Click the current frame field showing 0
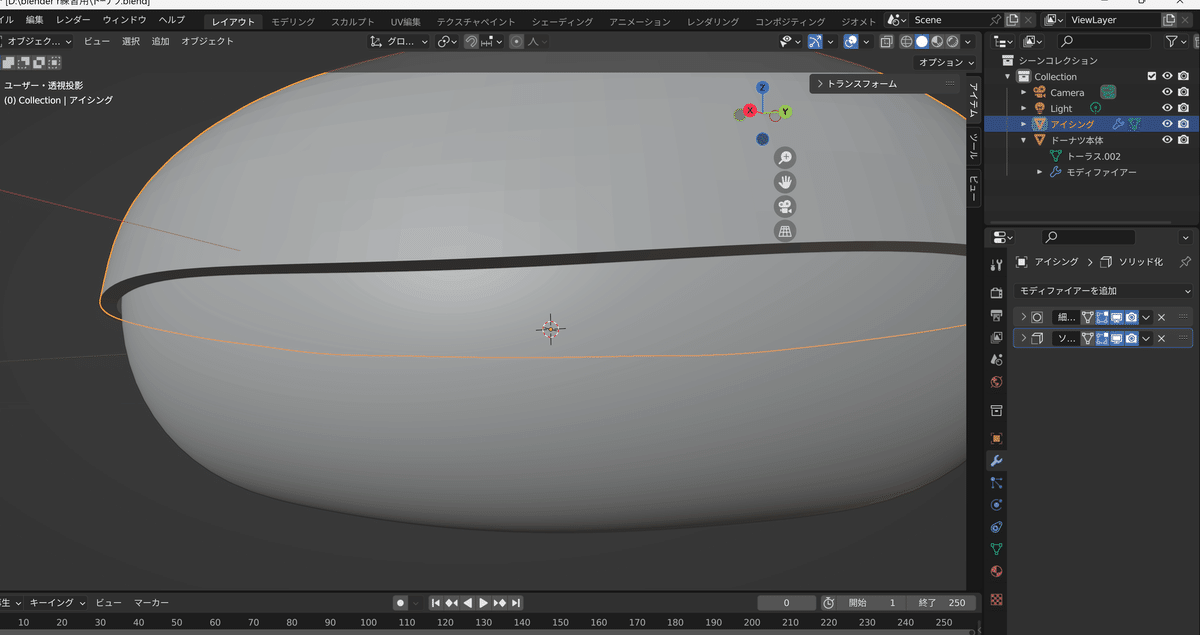This screenshot has height=635, width=1200. (x=786, y=603)
